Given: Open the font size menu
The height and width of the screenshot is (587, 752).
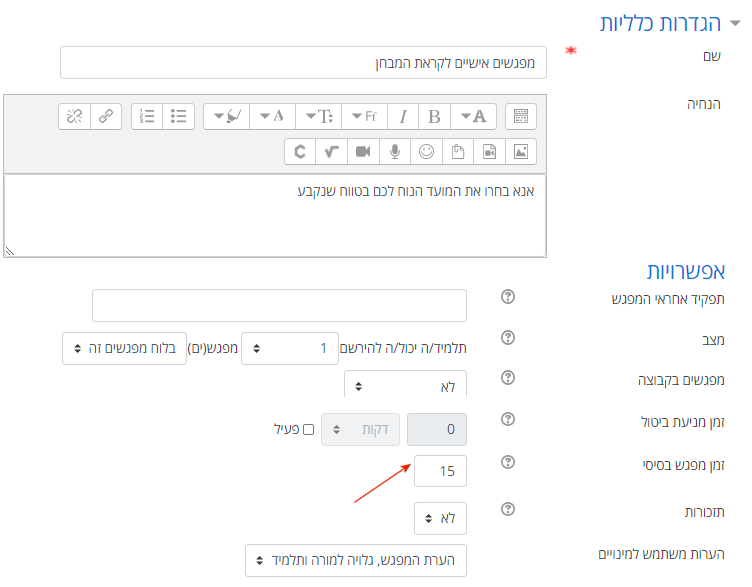Looking at the screenshot, I should click(x=319, y=117).
